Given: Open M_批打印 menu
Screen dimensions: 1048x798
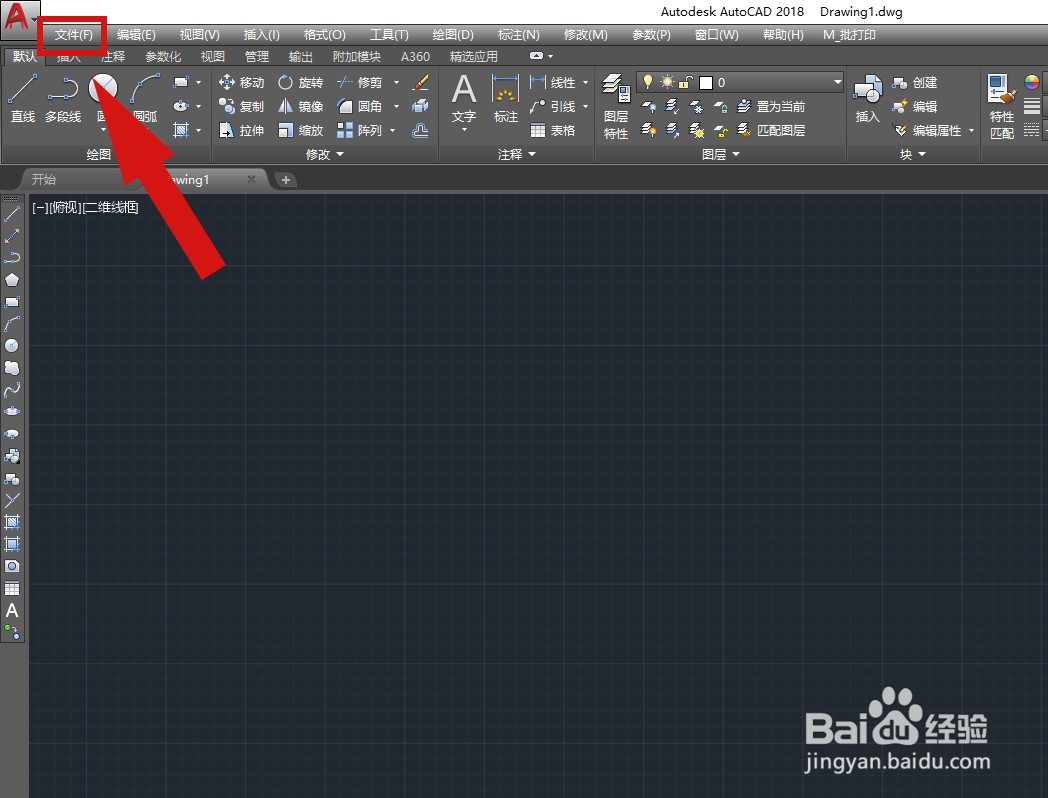Looking at the screenshot, I should pos(849,35).
